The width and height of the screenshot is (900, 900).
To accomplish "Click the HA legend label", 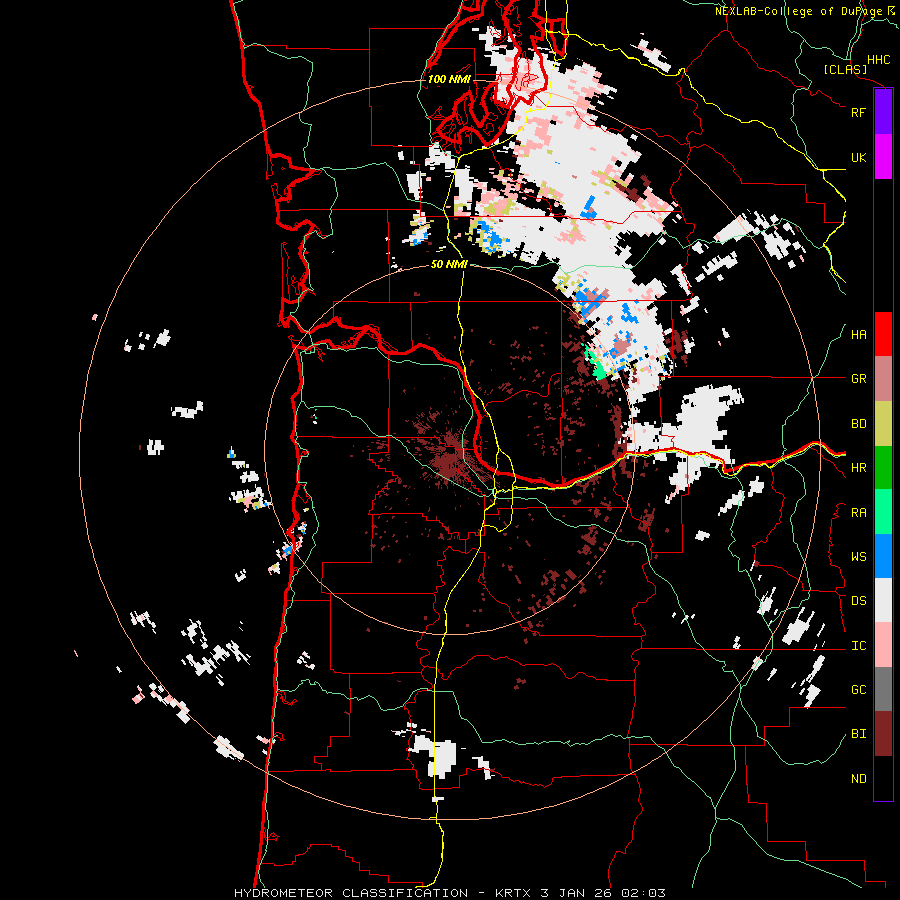I will click(858, 335).
